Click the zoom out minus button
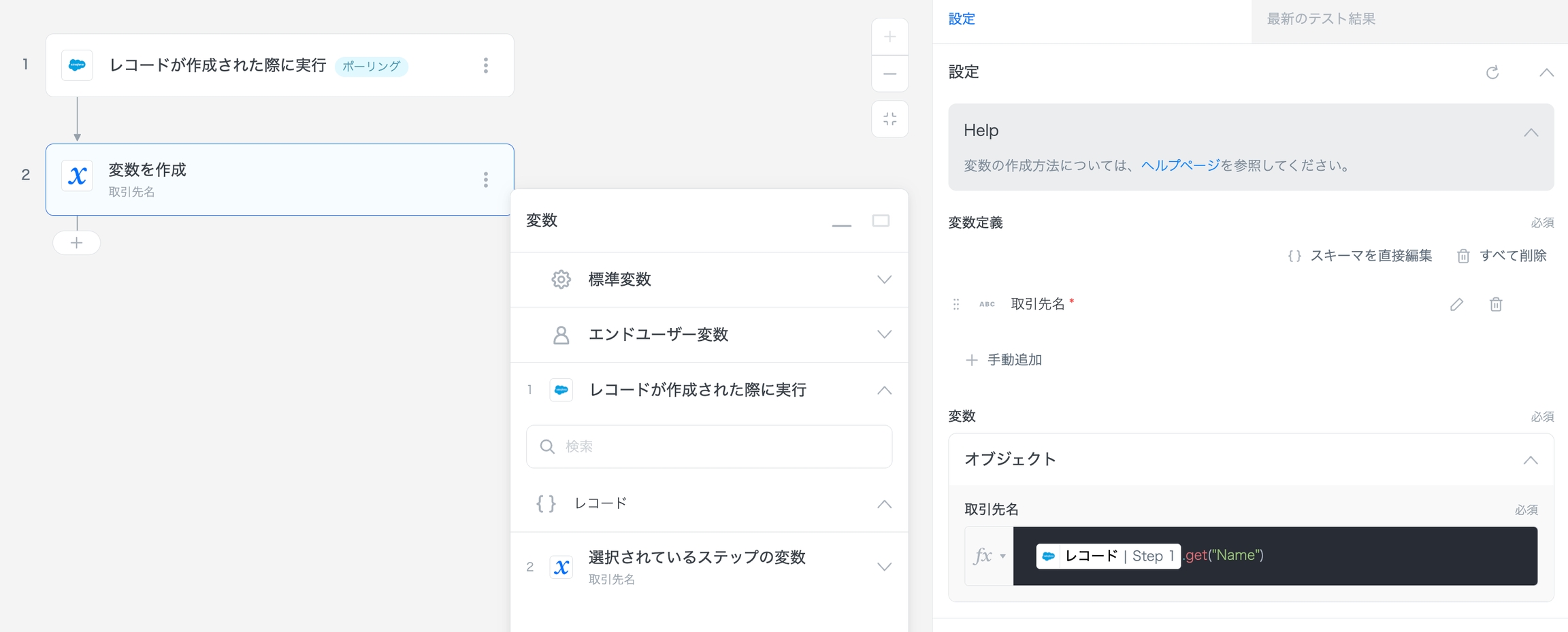Screen dimensions: 1568x632 [889, 73]
